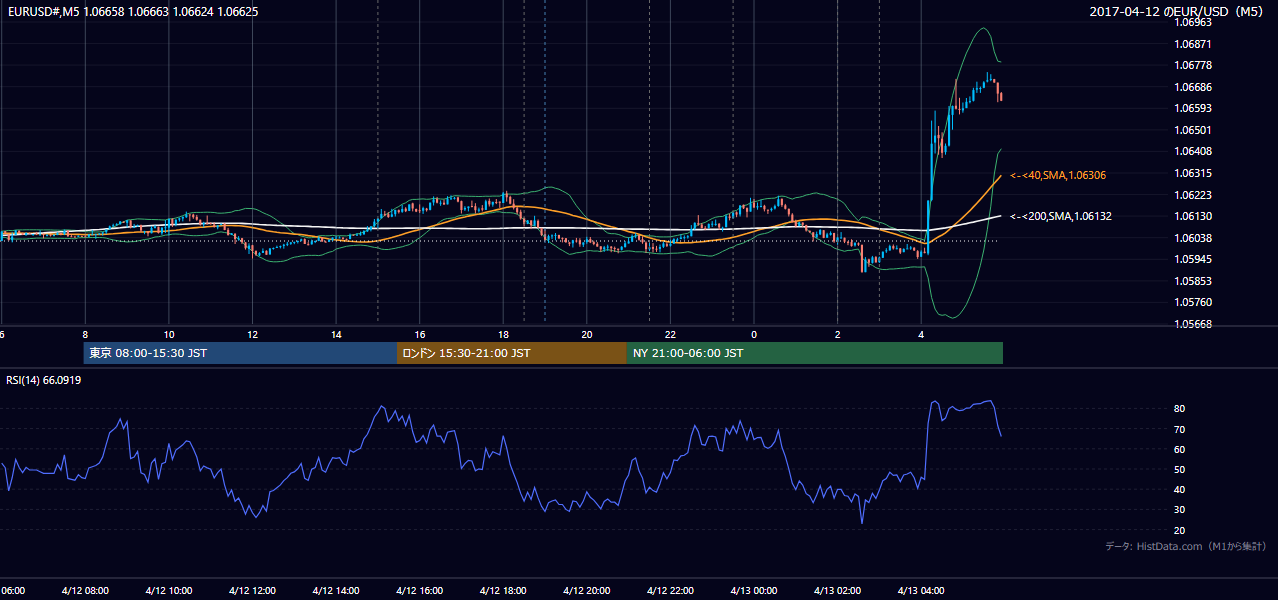Image resolution: width=1278 pixels, height=600 pixels.
Task: Click price axis value 1.06778
Action: [1192, 65]
